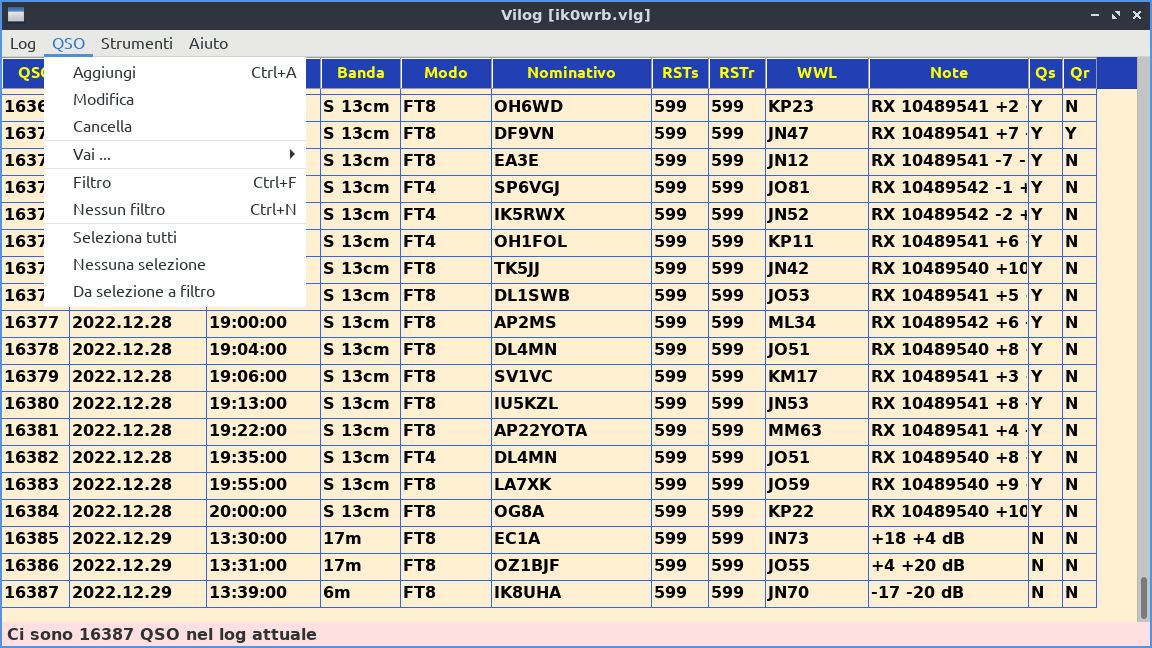The width and height of the screenshot is (1152, 648).
Task: Select callsign SV1VC cell
Action: point(572,376)
